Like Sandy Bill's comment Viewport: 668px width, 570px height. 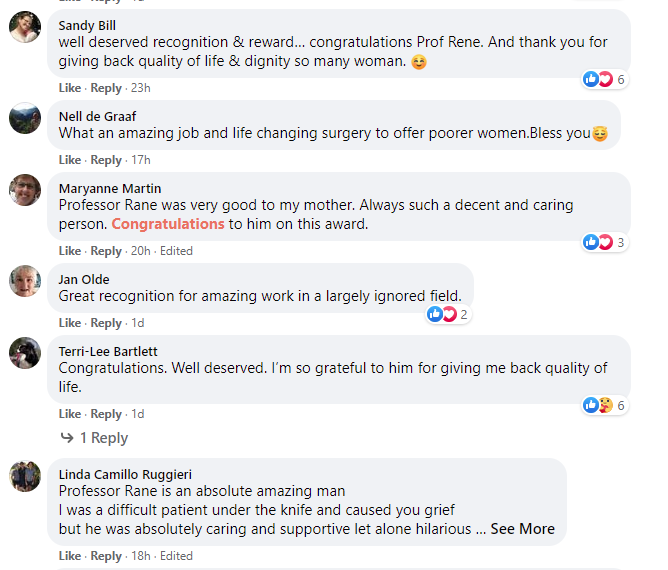[x=69, y=88]
